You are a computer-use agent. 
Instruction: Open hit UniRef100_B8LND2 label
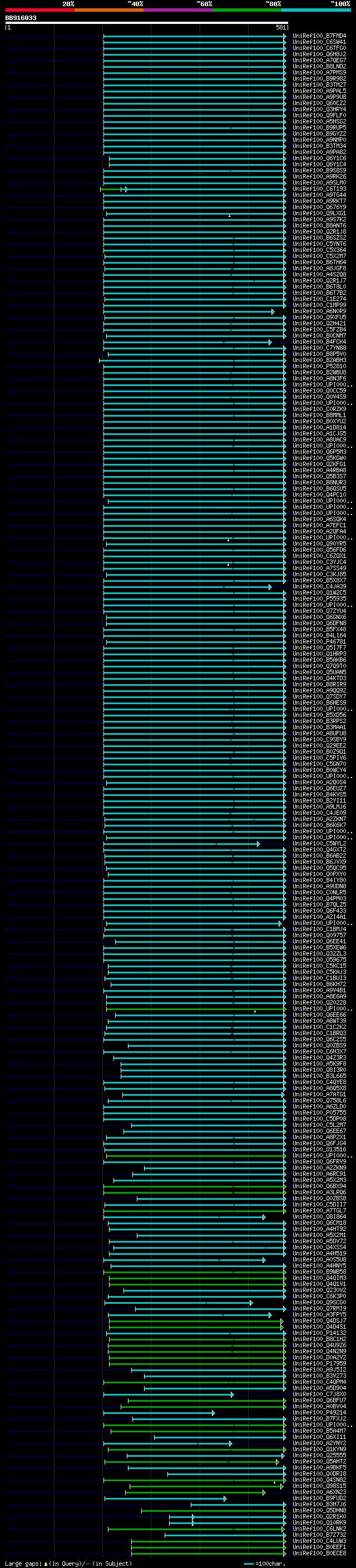point(319,66)
